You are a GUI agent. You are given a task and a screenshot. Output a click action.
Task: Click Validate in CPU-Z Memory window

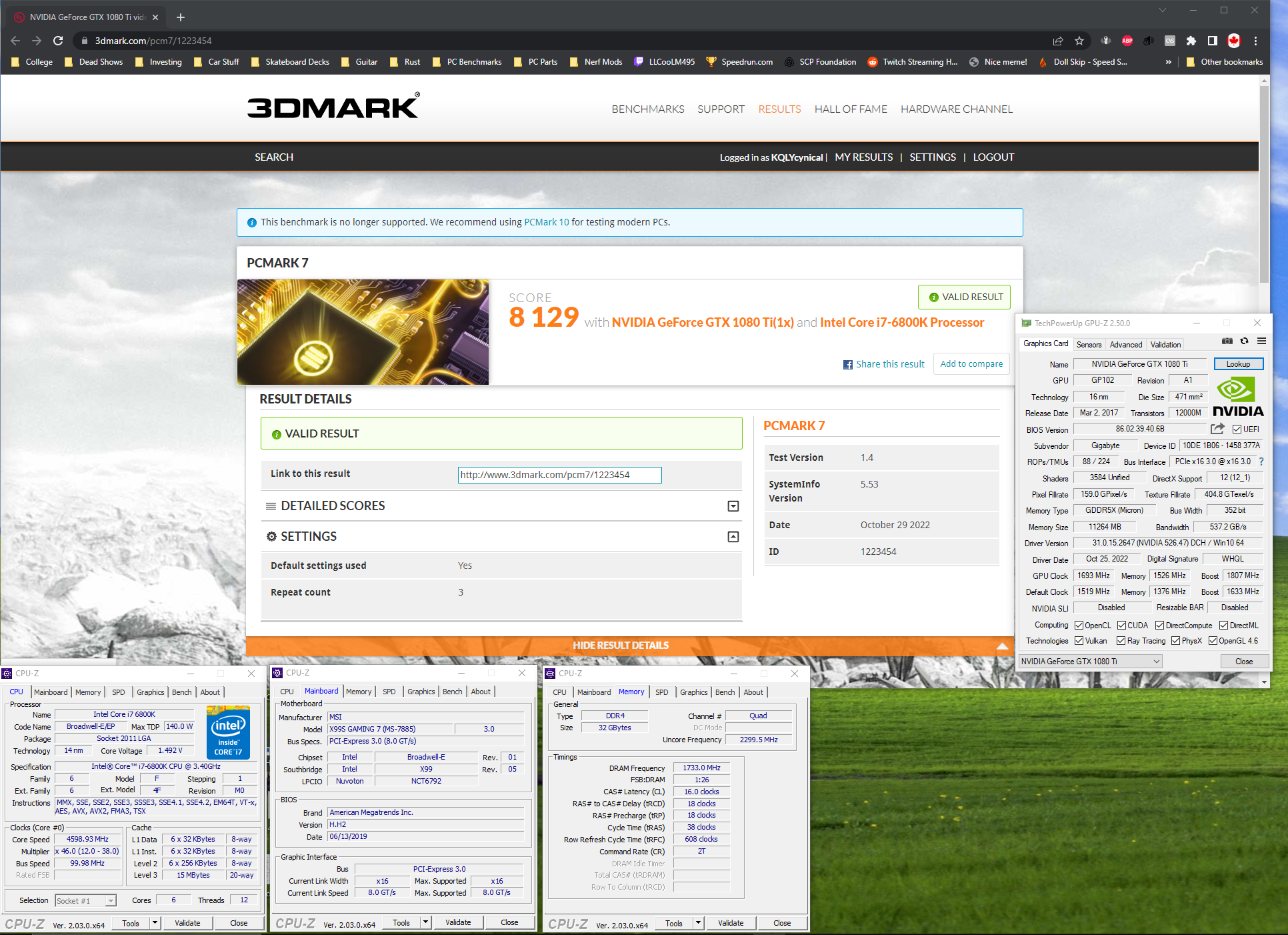pyautogui.click(x=731, y=923)
